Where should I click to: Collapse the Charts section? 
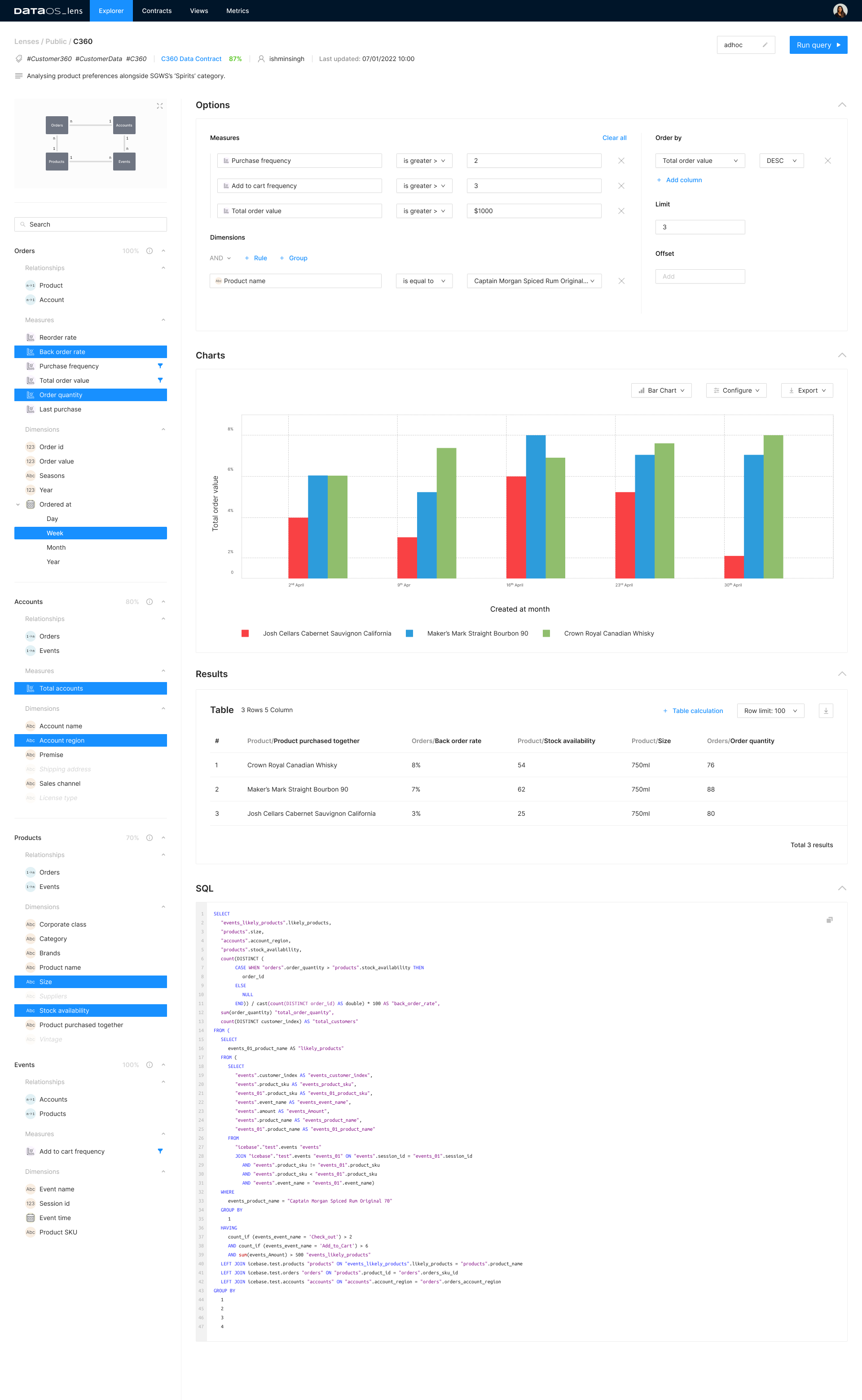(x=842, y=355)
